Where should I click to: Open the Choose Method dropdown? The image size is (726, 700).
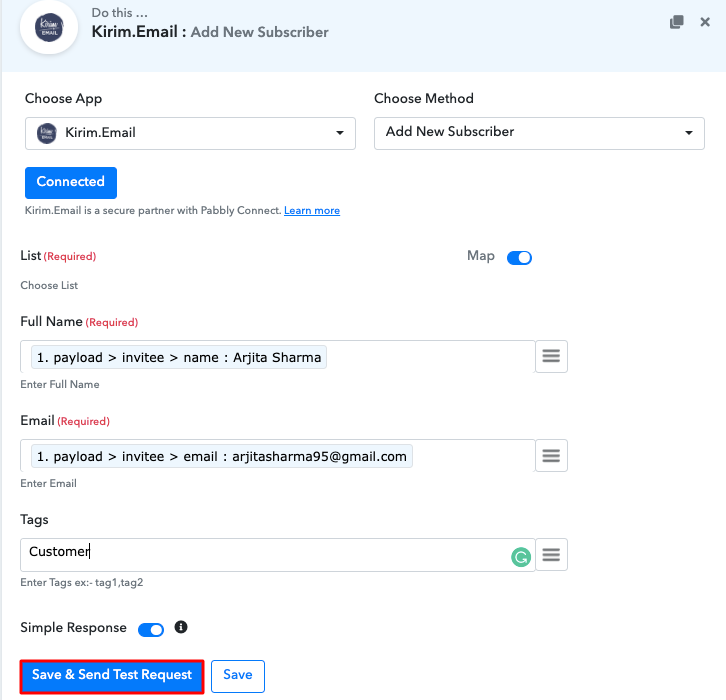(539, 133)
